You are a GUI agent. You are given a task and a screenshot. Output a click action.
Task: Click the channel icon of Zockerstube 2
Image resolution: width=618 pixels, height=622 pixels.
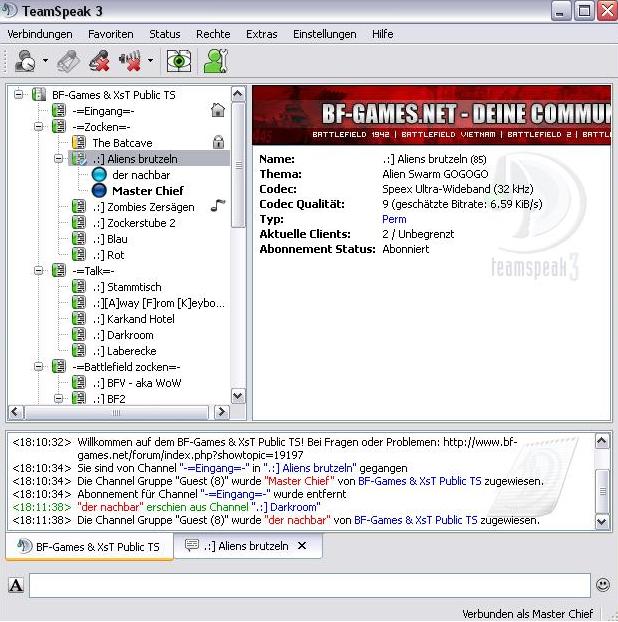79,222
